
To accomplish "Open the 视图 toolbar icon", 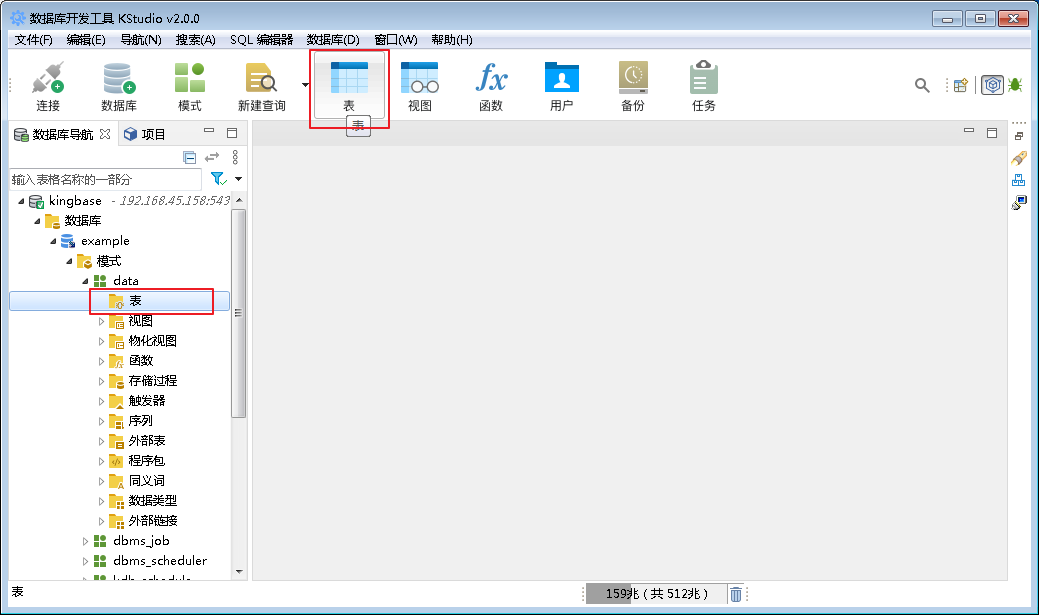I will [420, 85].
